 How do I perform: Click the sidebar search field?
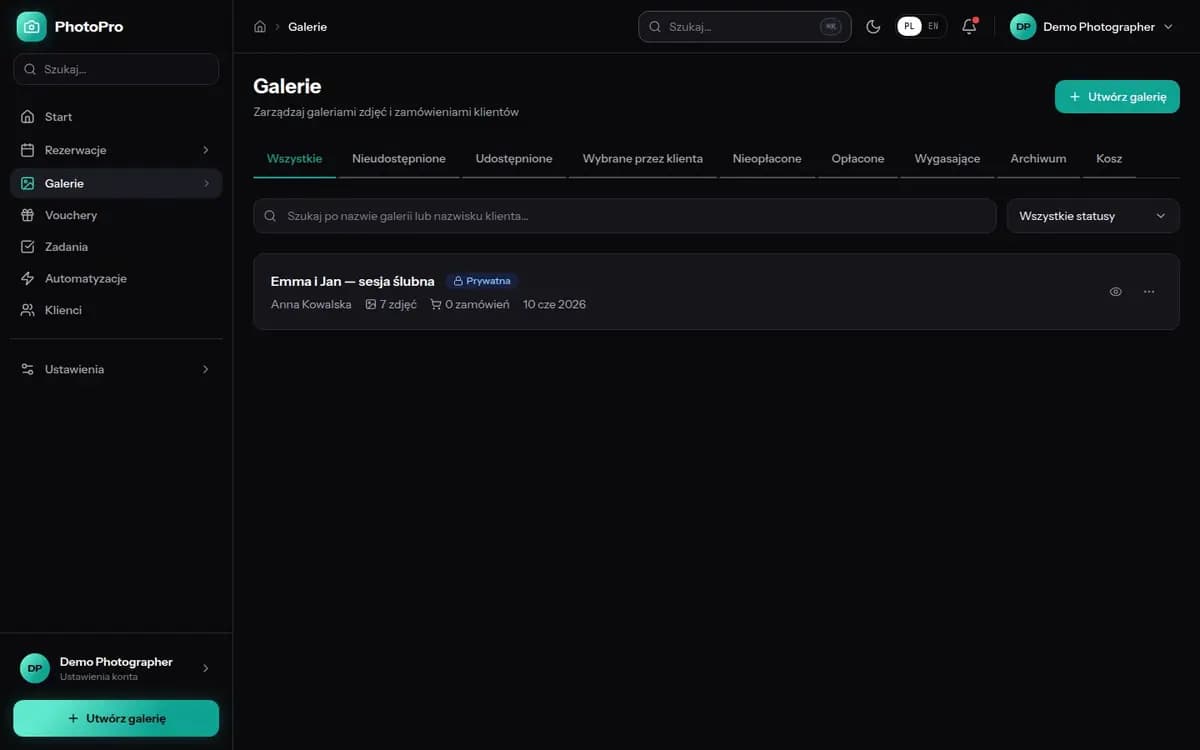[116, 69]
